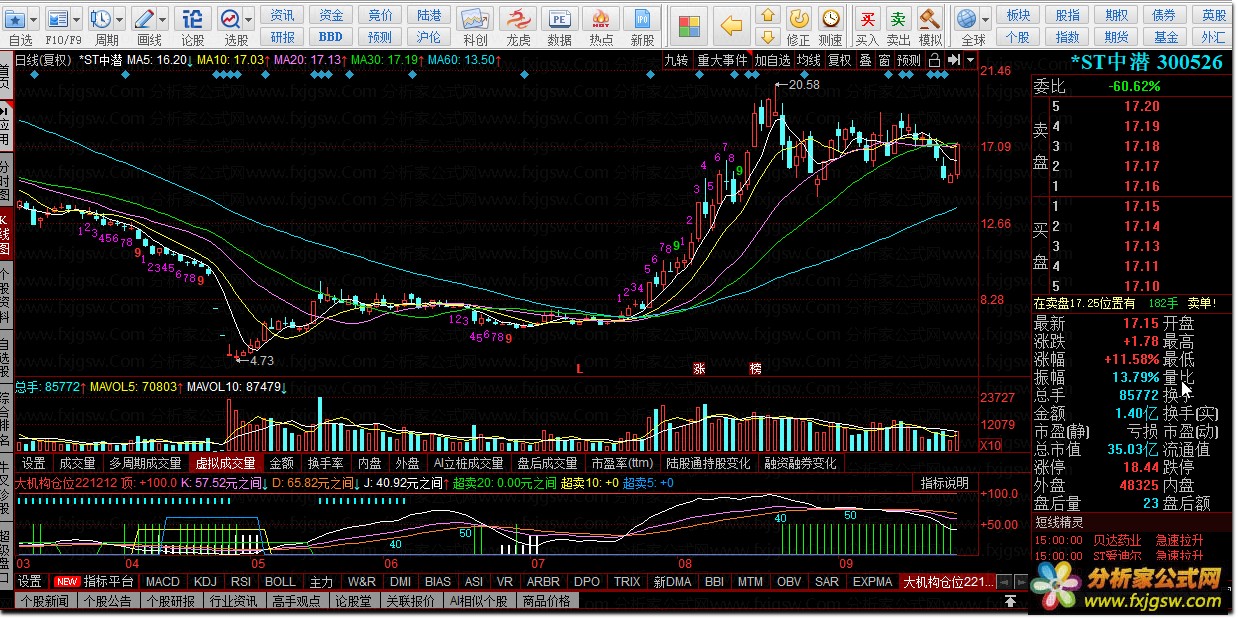Click the yellow up arrow icon
This screenshot has height=618, width=1238.
767,14
